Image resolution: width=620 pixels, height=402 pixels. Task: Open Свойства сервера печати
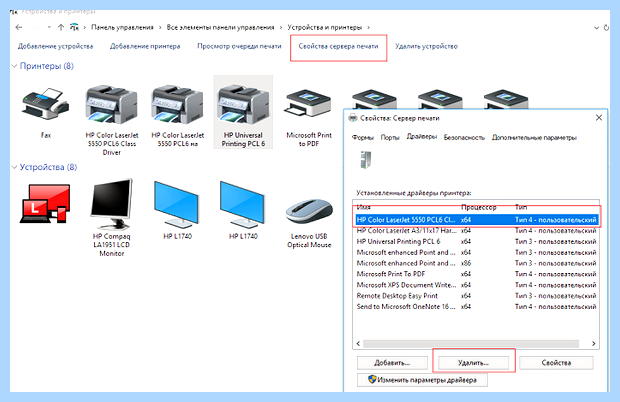point(338,46)
